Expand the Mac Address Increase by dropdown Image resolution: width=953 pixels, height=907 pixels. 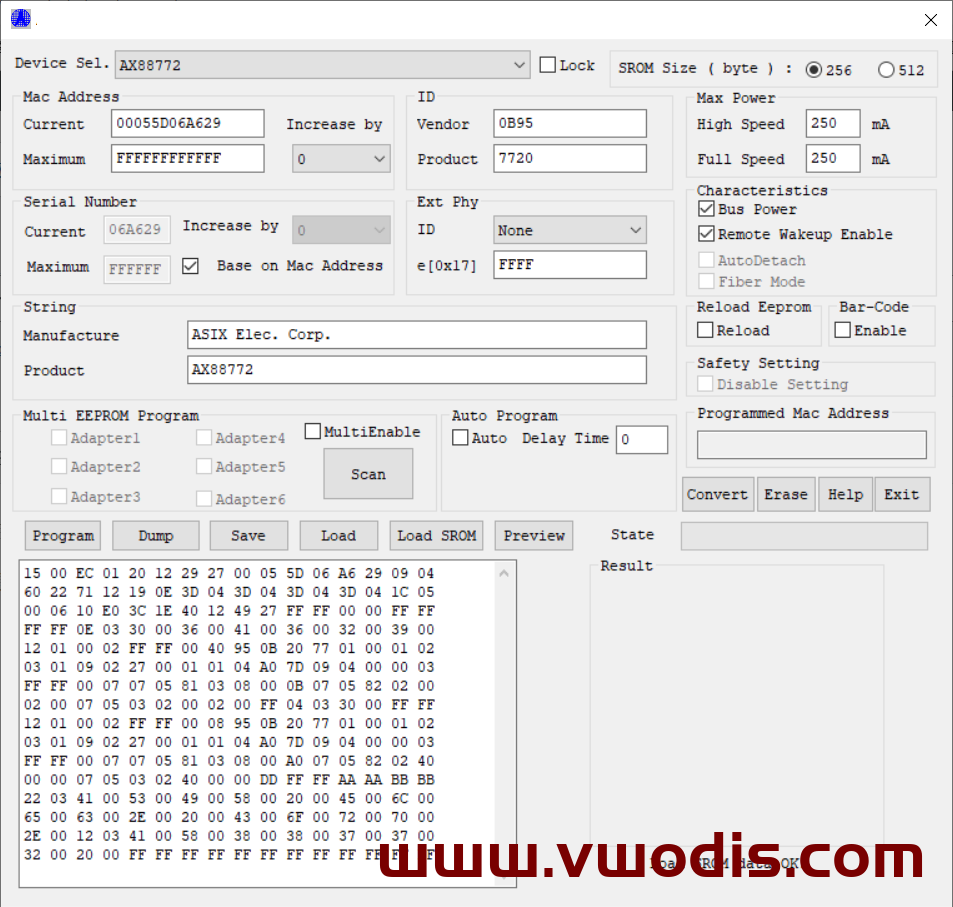[x=341, y=159]
